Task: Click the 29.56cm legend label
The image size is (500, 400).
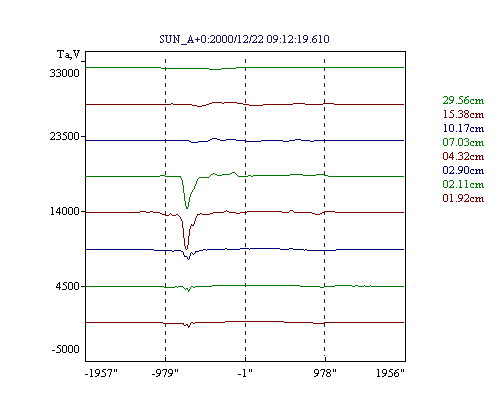Action: point(463,100)
